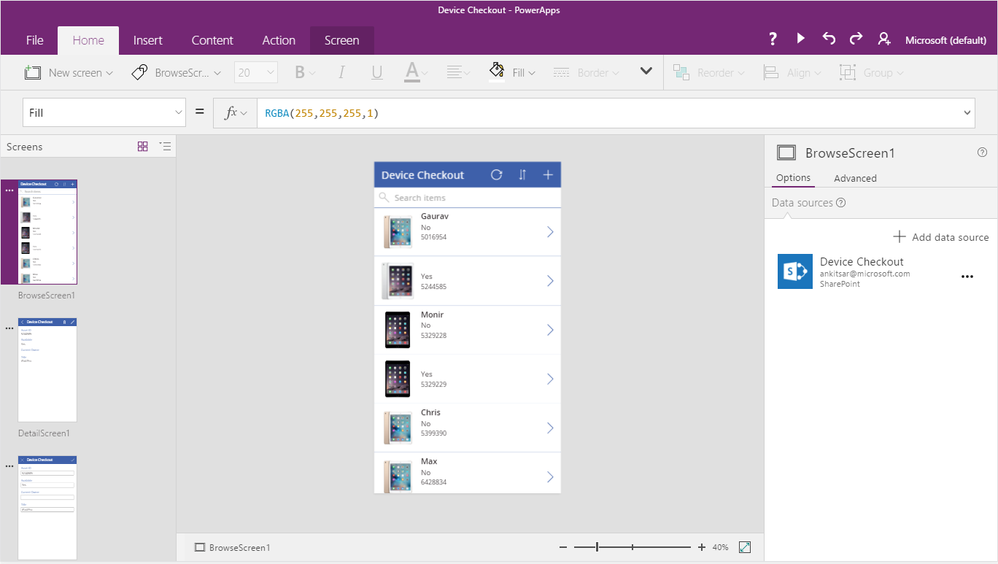The height and width of the screenshot is (564, 998).
Task: Expand the more ribbon options chevron
Action: pos(646,71)
